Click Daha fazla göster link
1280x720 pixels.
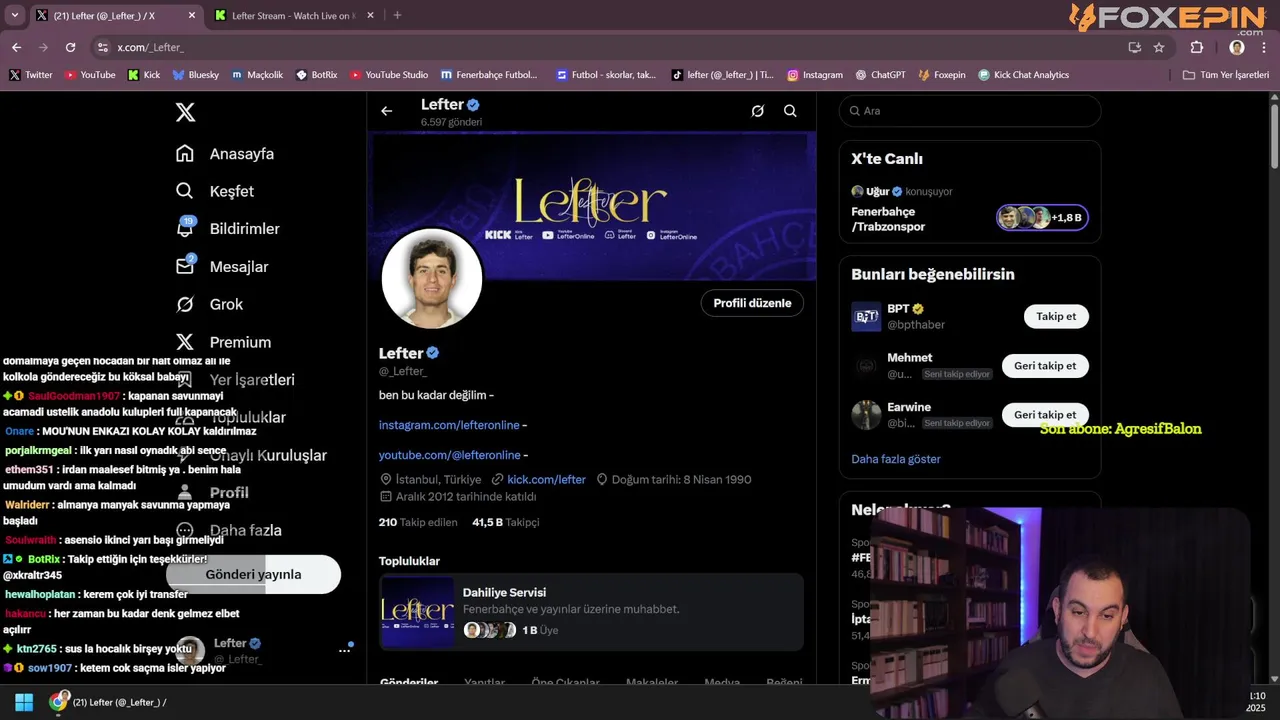click(x=895, y=459)
